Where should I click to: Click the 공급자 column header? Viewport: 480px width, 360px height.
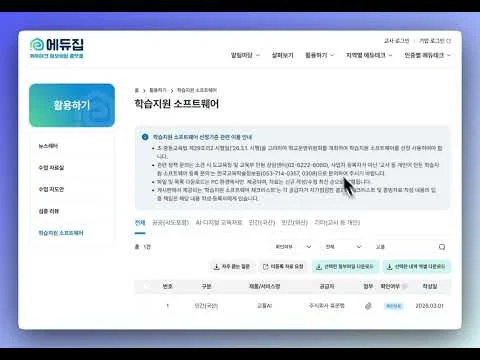[327, 286]
